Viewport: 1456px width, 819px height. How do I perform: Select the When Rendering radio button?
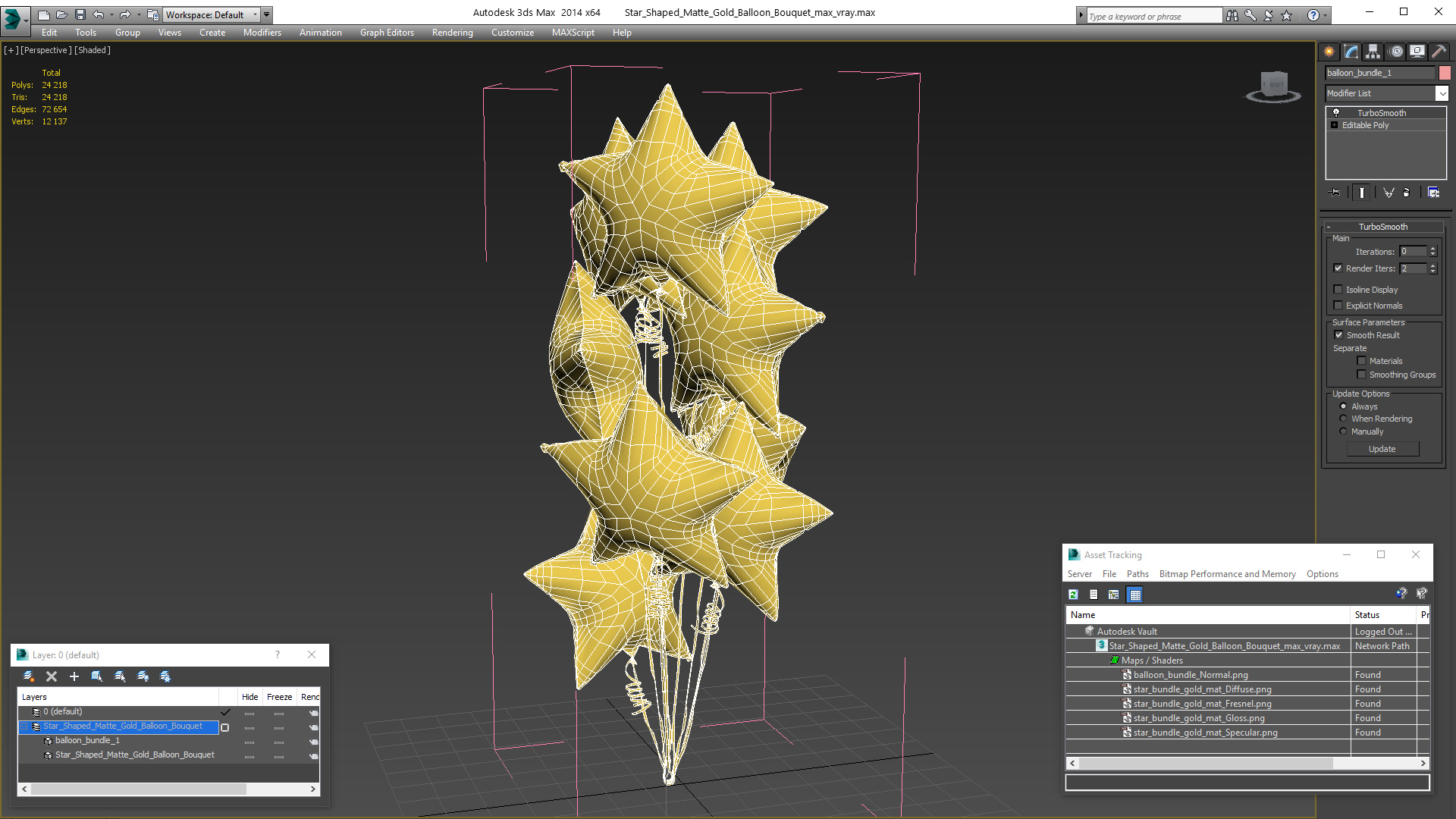click(x=1343, y=419)
